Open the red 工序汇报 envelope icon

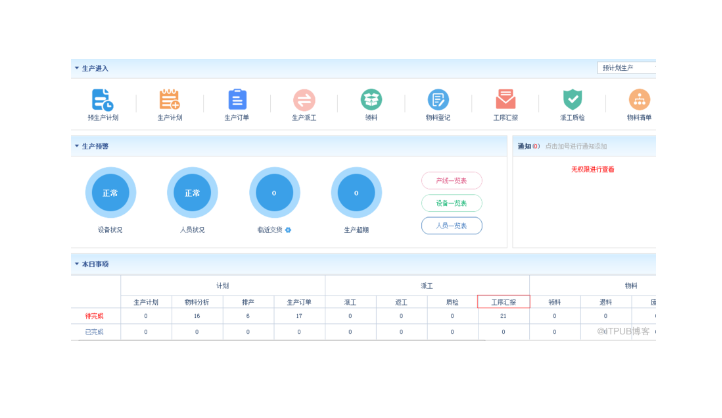pyautogui.click(x=505, y=99)
